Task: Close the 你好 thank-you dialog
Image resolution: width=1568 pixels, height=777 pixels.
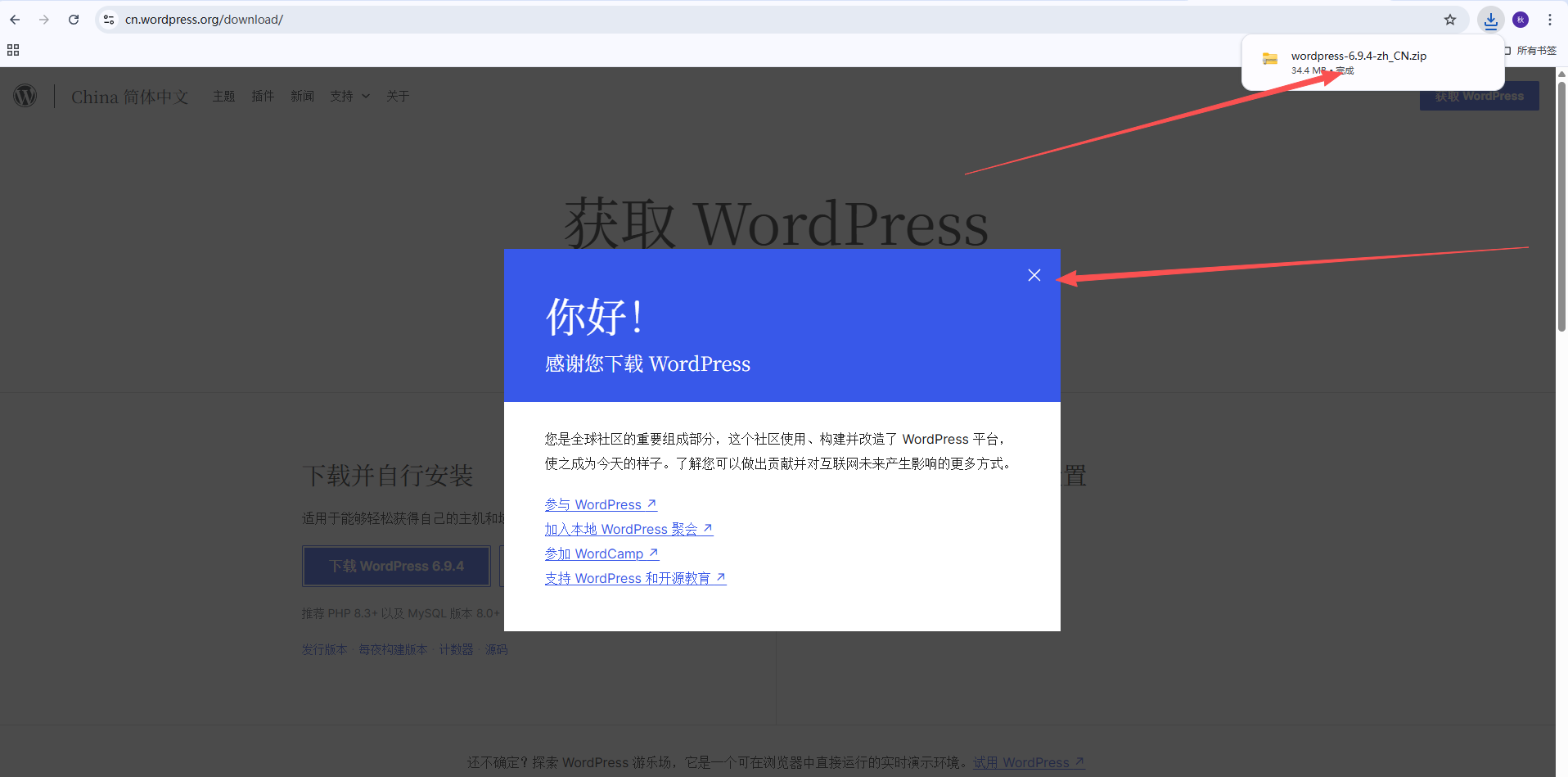Action: pos(1034,275)
